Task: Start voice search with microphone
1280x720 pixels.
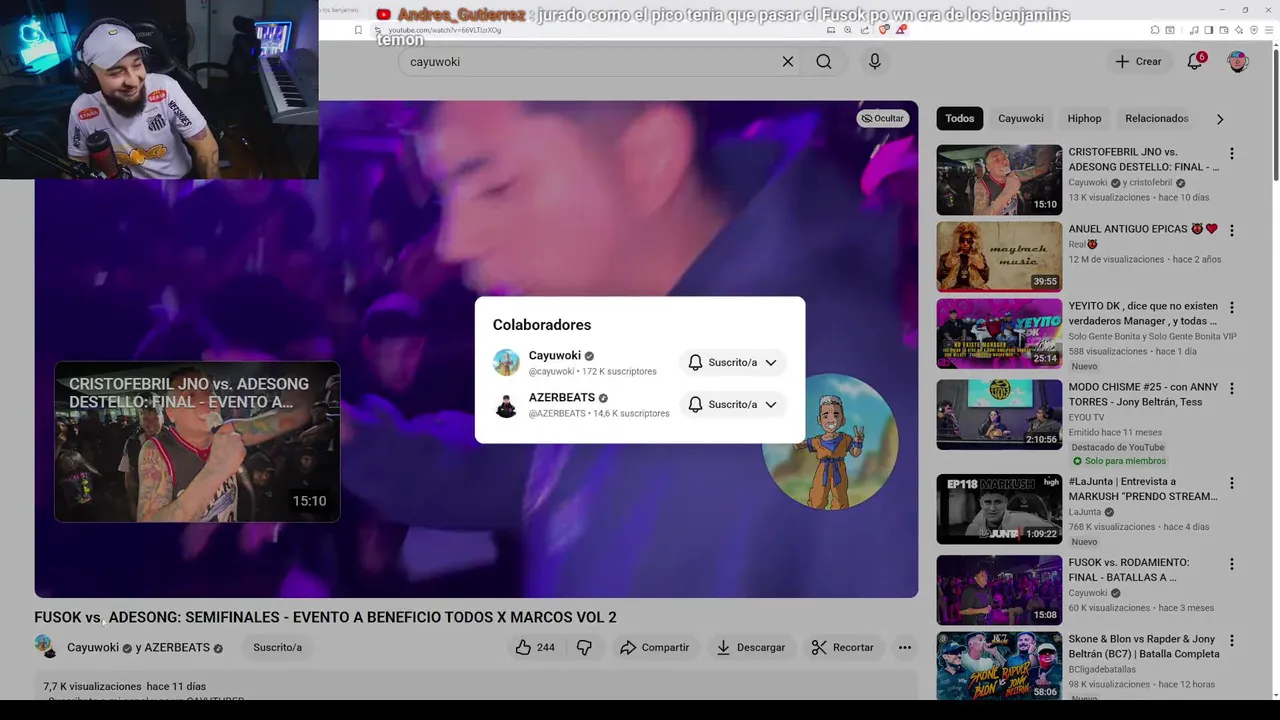Action: tap(875, 62)
